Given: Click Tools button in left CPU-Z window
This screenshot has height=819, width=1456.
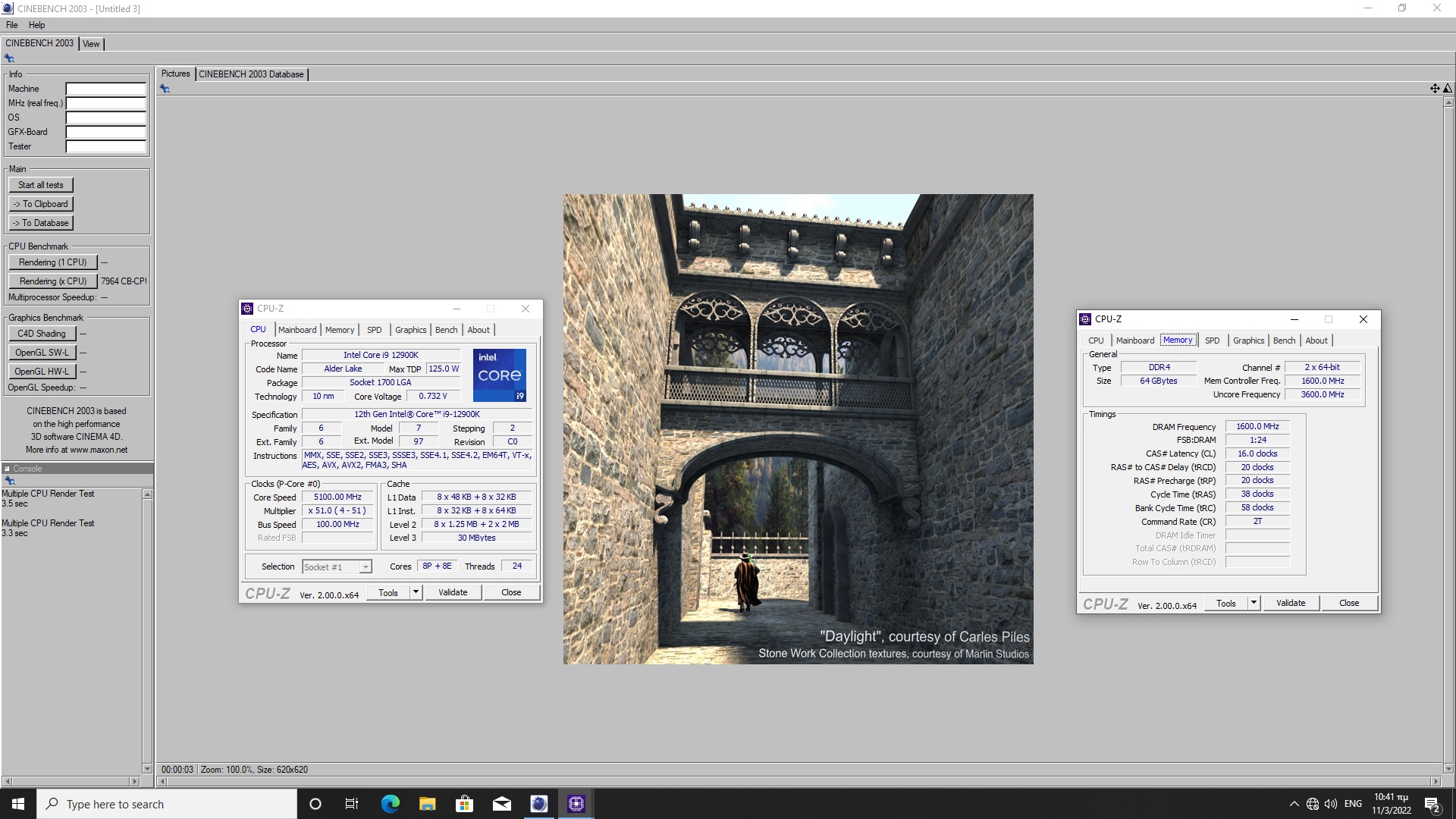Looking at the screenshot, I should 388,593.
